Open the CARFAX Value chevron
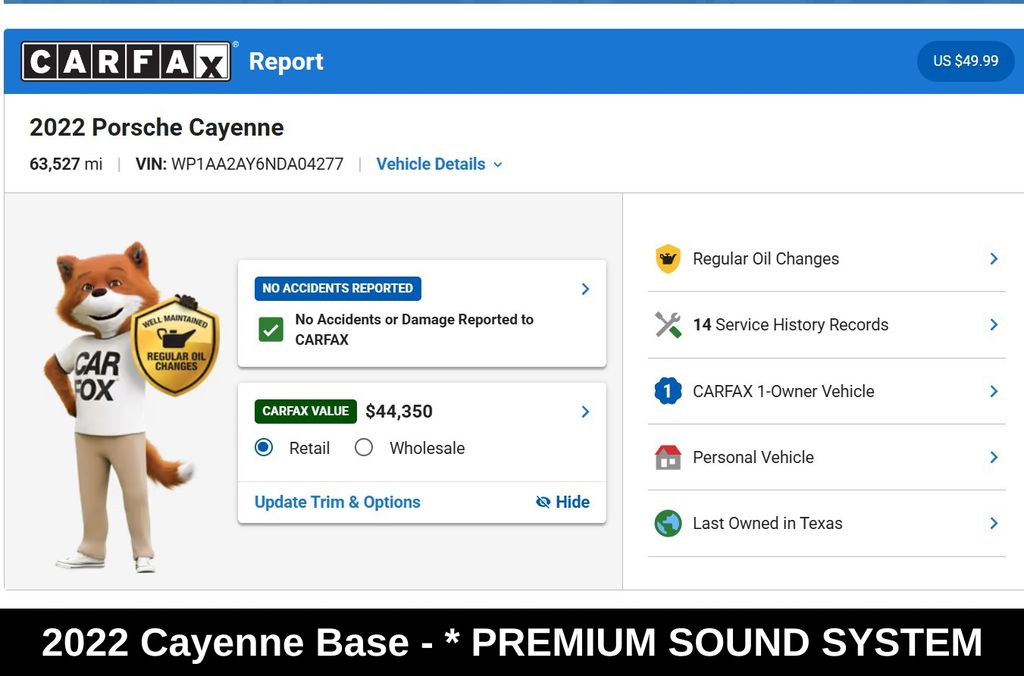This screenshot has width=1024, height=676. 585,411
